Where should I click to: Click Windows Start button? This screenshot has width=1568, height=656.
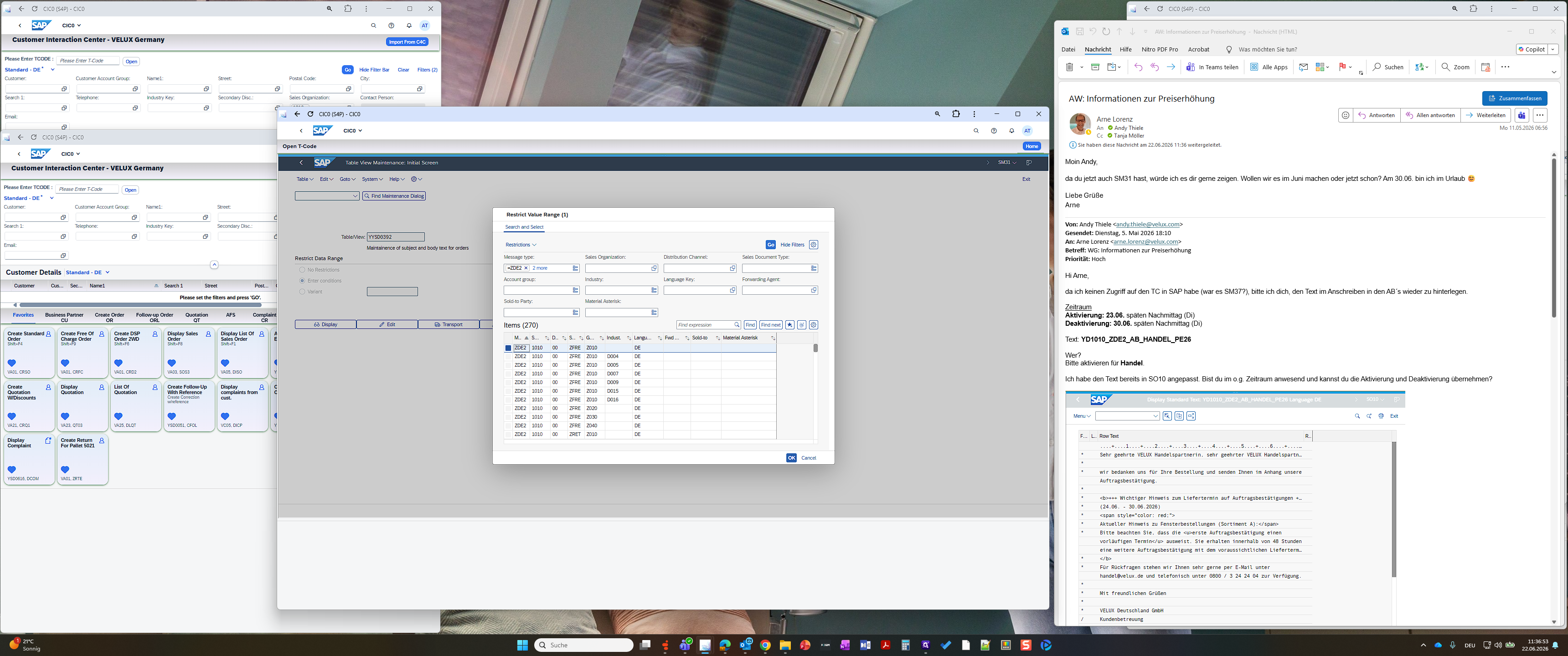[x=522, y=645]
